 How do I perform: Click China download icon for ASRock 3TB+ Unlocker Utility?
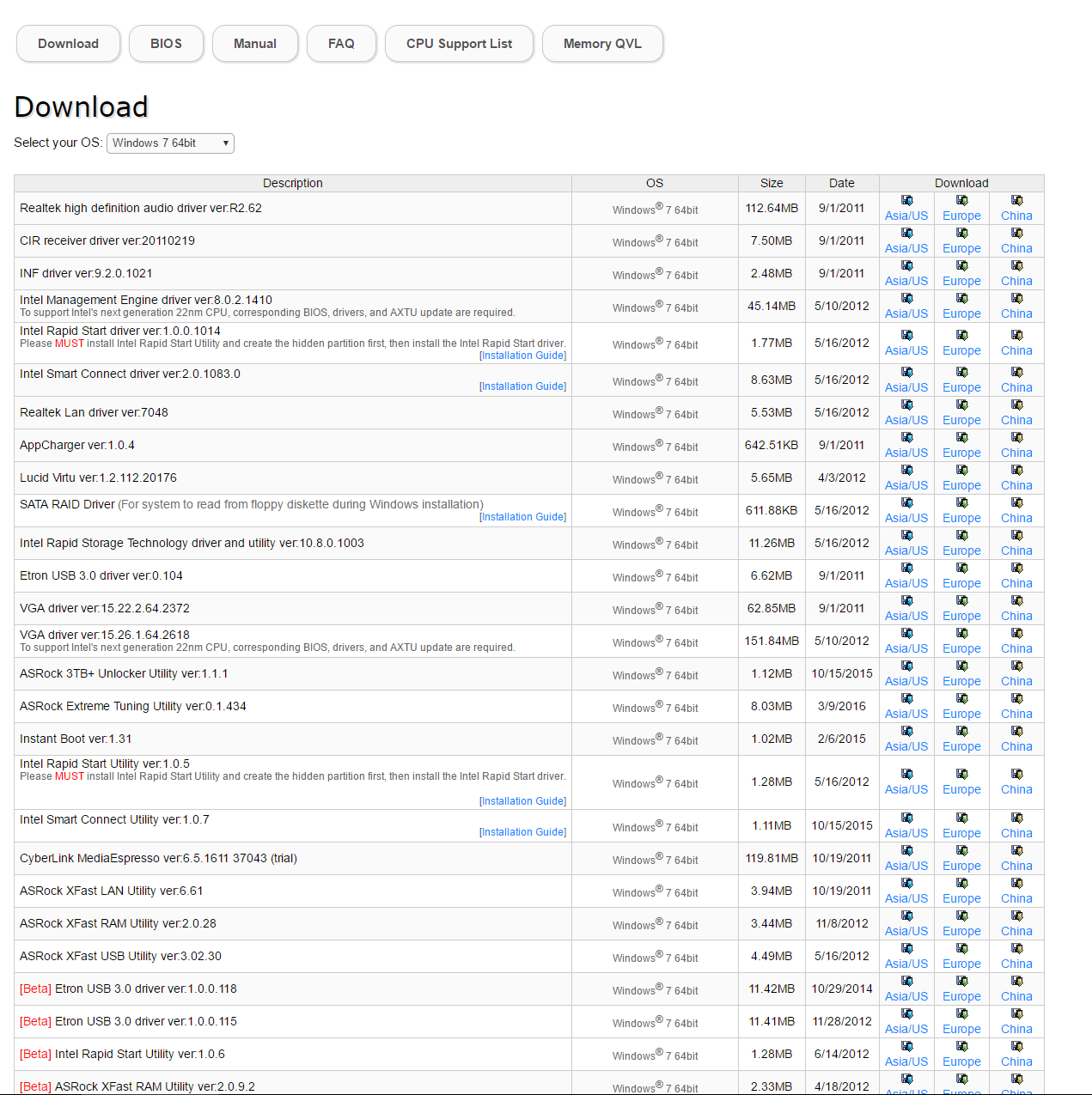[x=1016, y=666]
